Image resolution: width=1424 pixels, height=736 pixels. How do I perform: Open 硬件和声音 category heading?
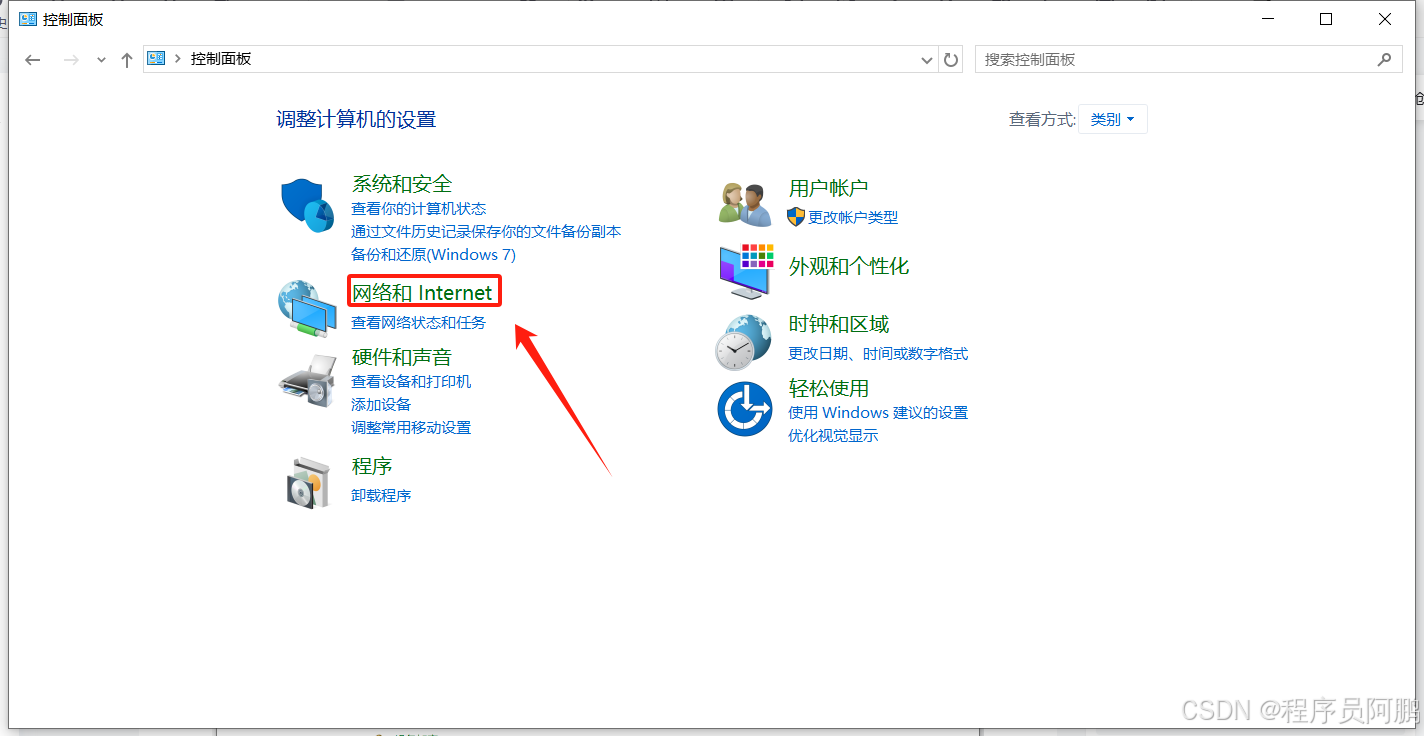[x=402, y=357]
